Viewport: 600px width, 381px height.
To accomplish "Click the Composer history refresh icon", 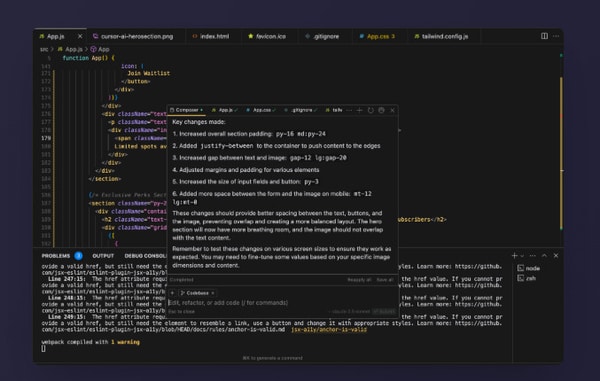I will click(x=370, y=110).
